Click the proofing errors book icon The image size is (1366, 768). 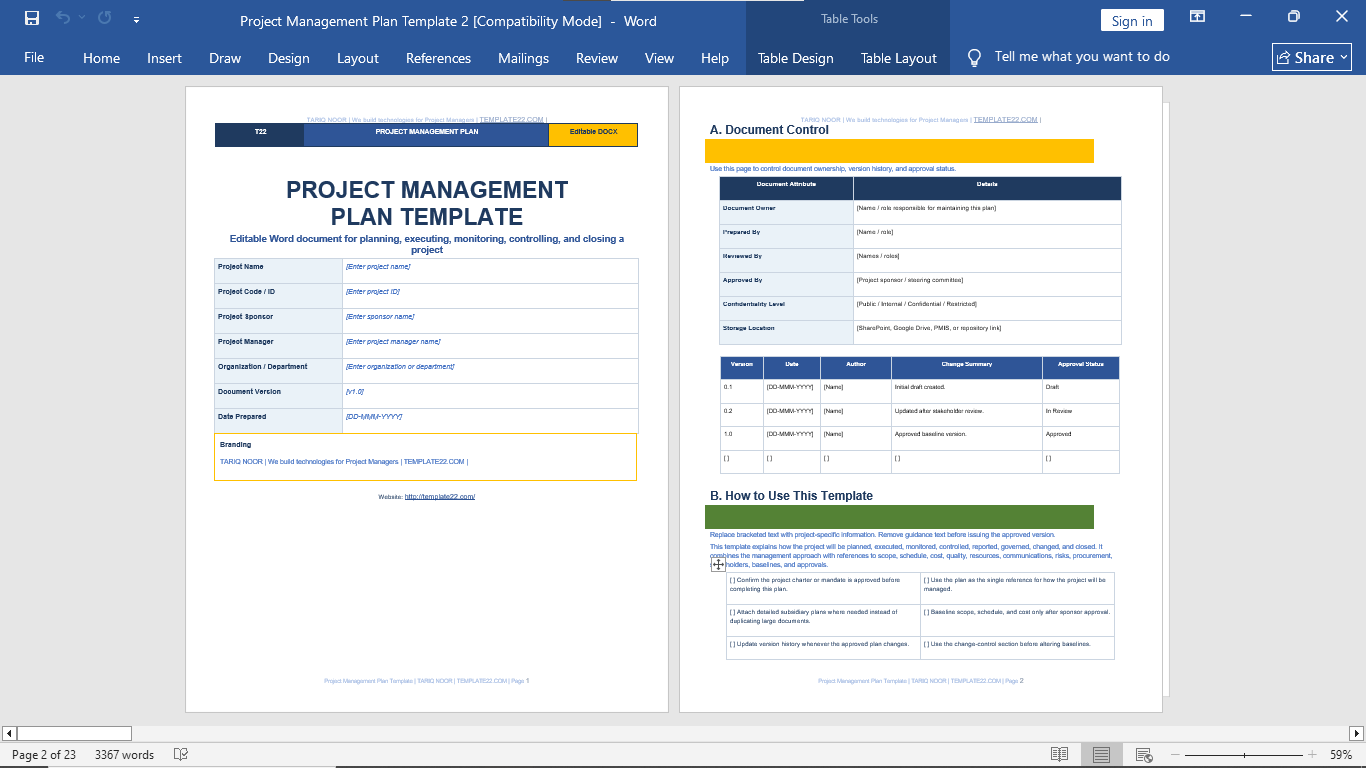(181, 755)
